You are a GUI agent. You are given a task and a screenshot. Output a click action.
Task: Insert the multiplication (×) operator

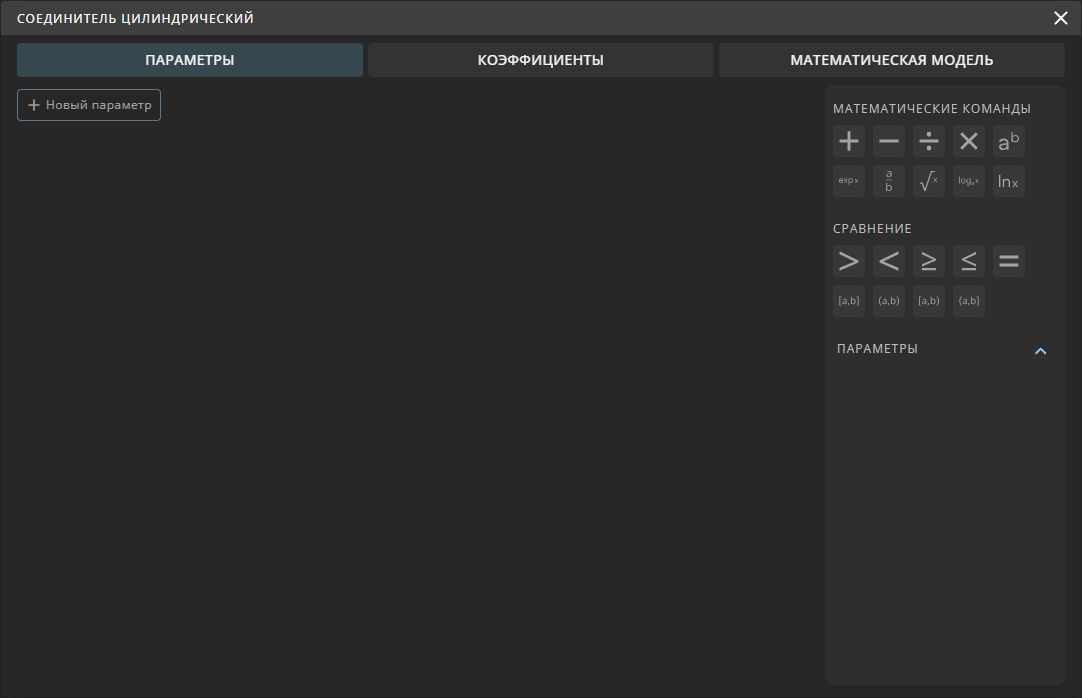[x=969, y=141]
